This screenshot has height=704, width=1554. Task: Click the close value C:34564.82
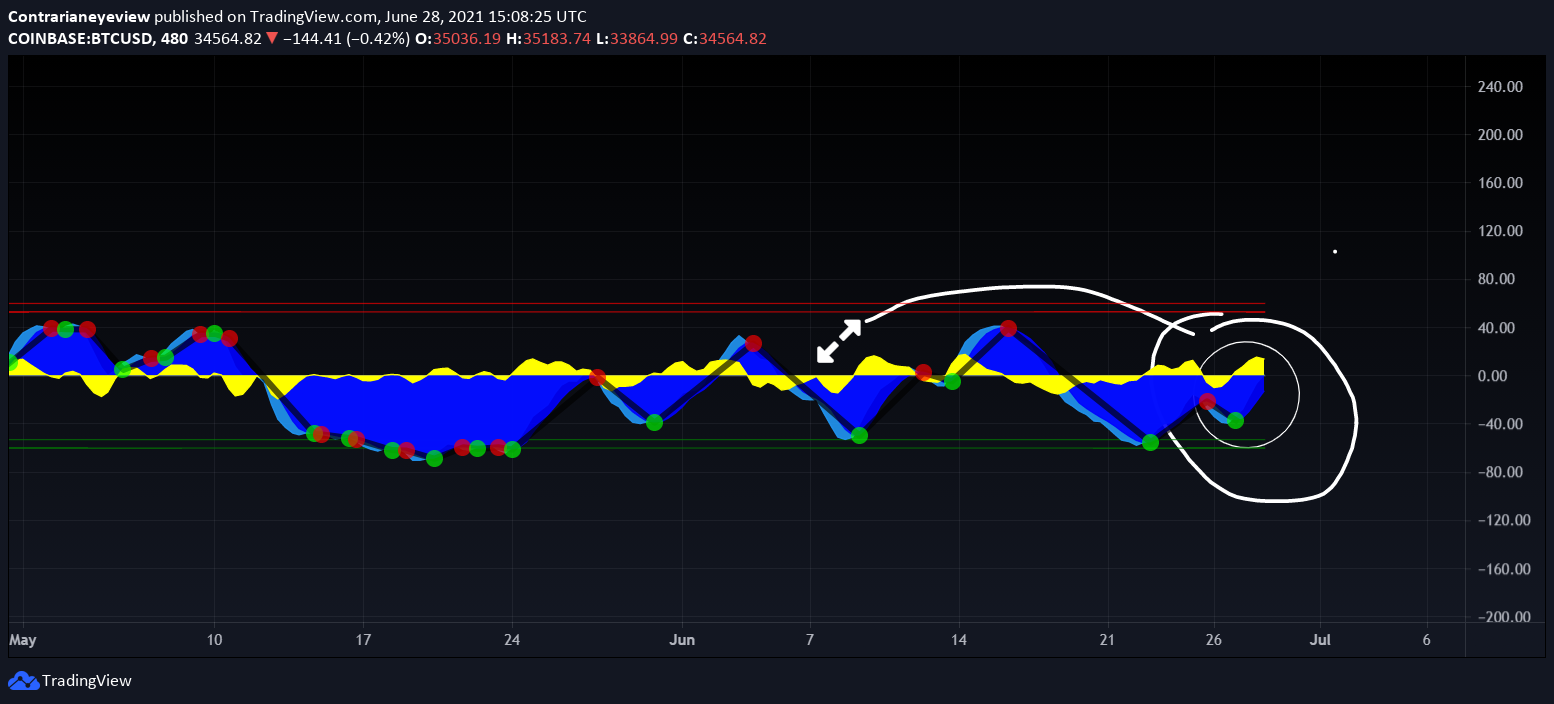[725, 39]
